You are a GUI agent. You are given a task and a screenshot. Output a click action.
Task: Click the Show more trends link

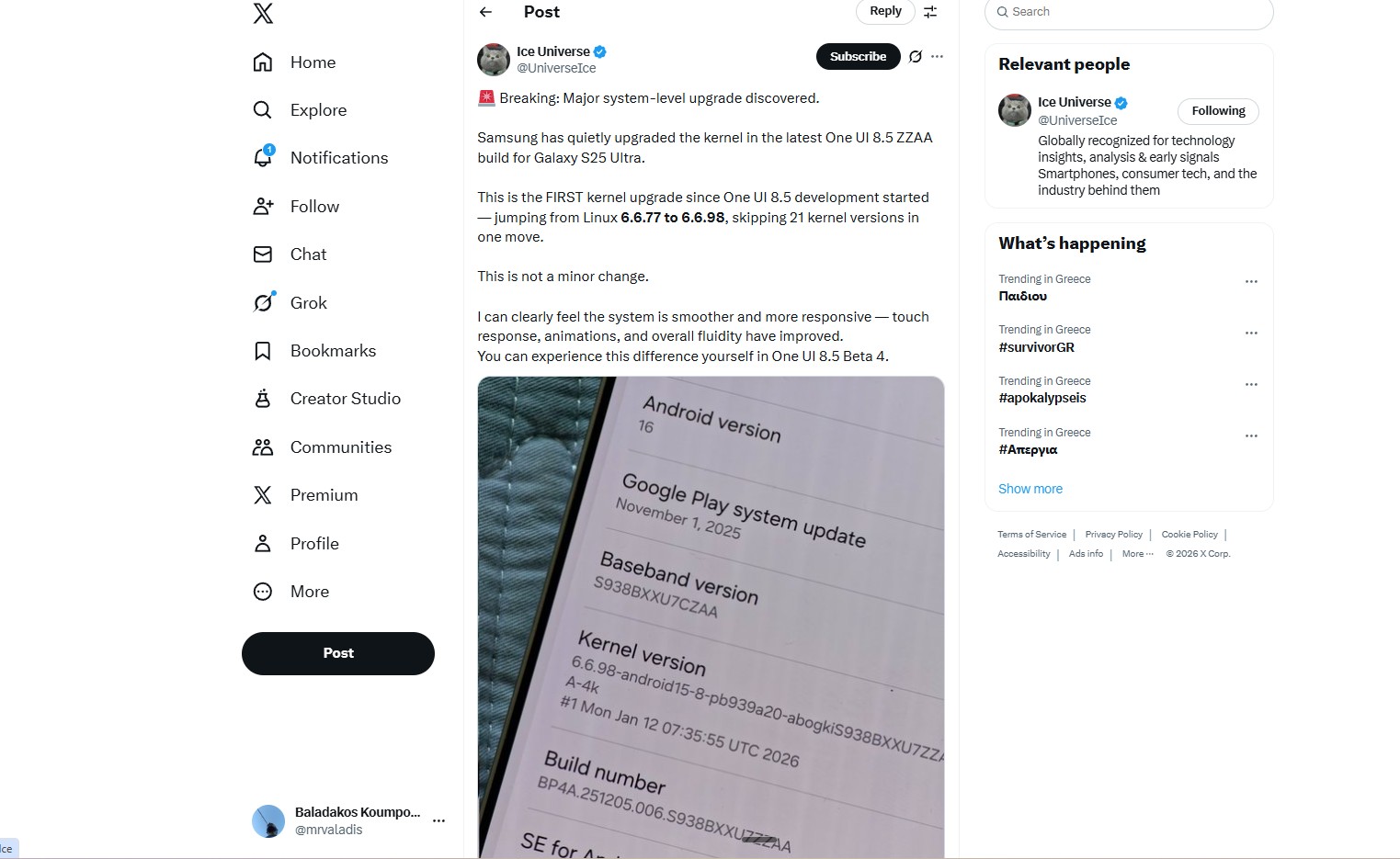tap(1030, 489)
